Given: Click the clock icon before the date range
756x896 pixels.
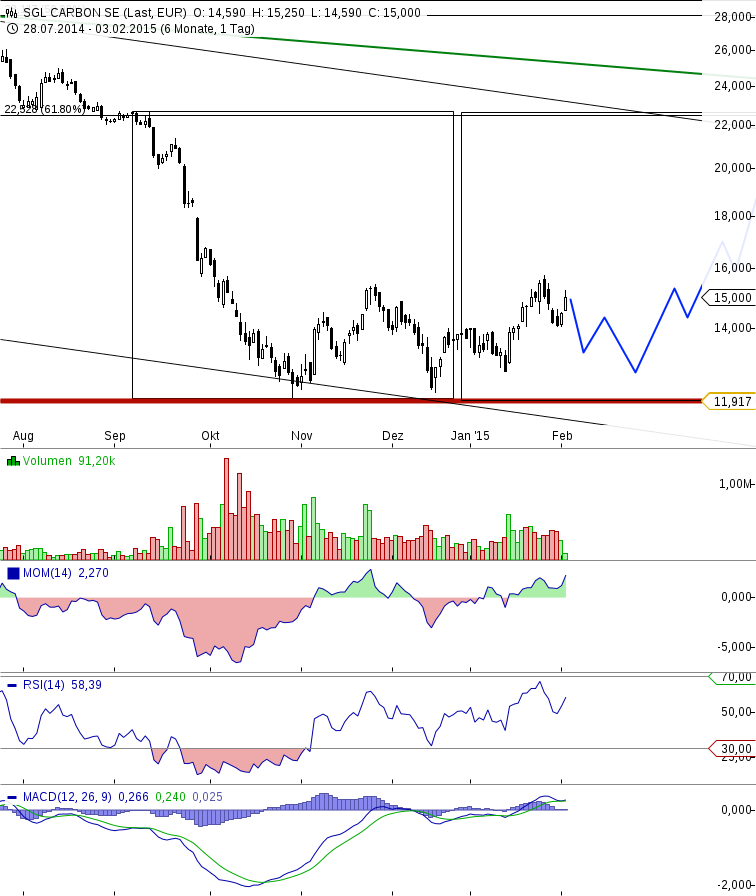Looking at the screenshot, I should (x=11, y=28).
